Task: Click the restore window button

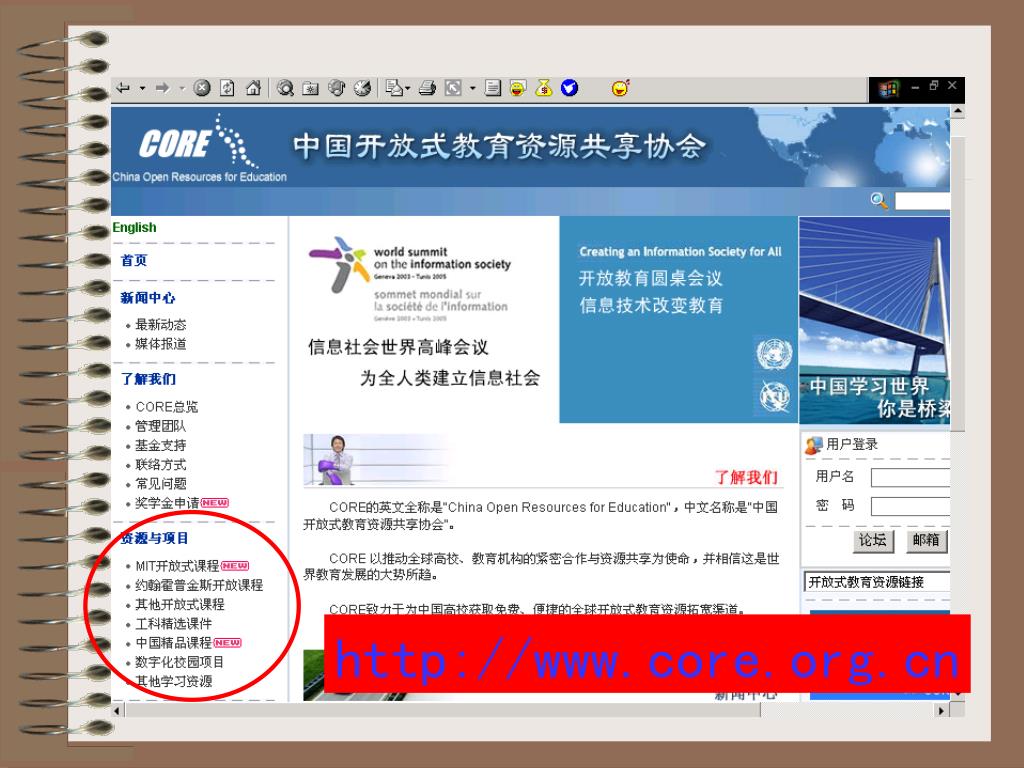Action: click(x=934, y=86)
